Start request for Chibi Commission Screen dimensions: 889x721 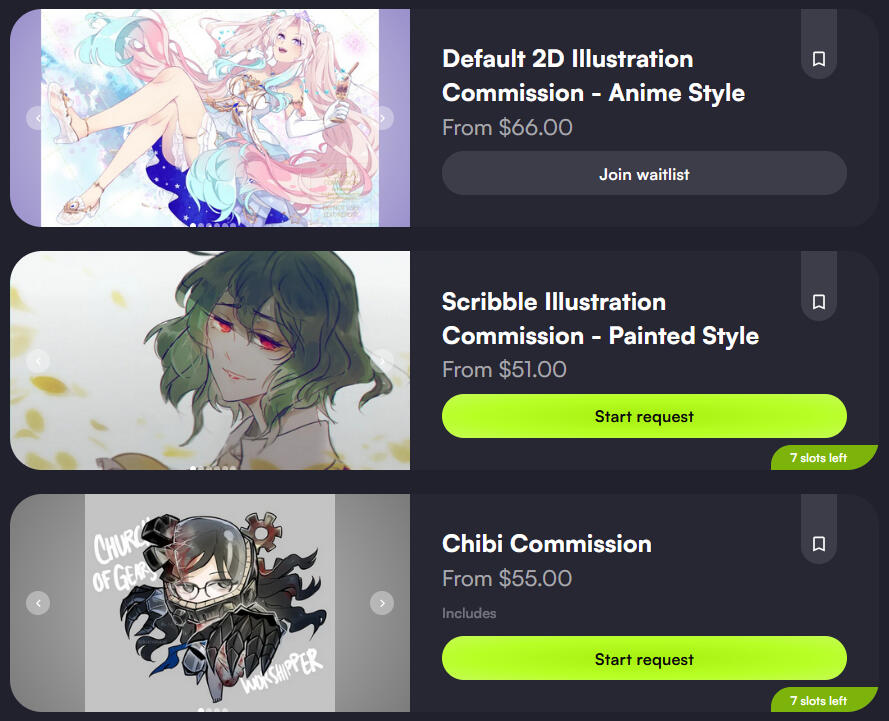[644, 659]
